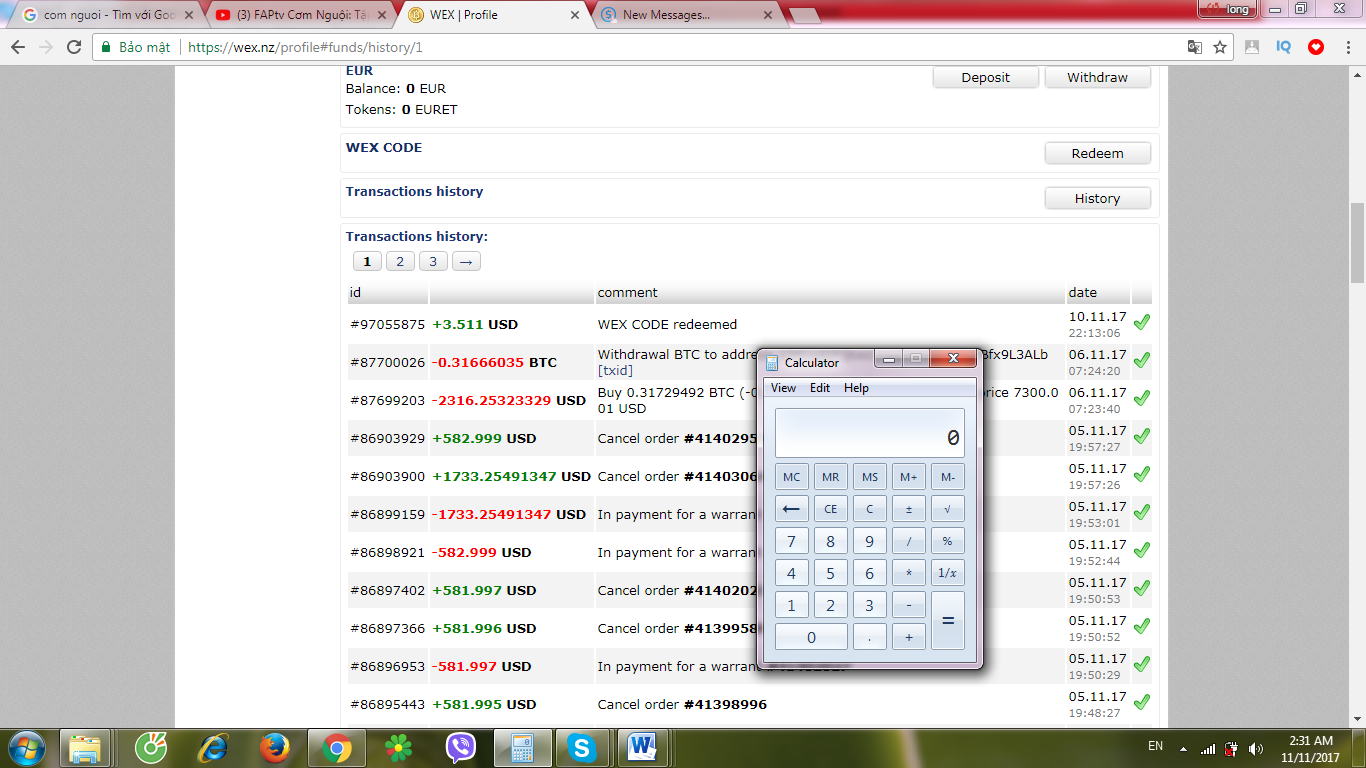Open the network signal icon in tray

tap(1208, 748)
